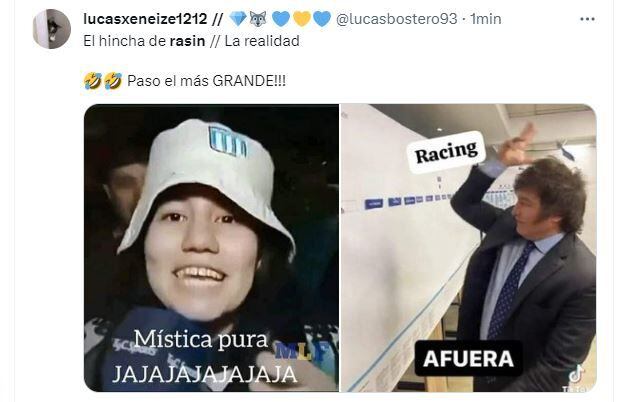This screenshot has width=629, height=402.
Task: Click the diamond emoji in the username
Action: tap(238, 19)
